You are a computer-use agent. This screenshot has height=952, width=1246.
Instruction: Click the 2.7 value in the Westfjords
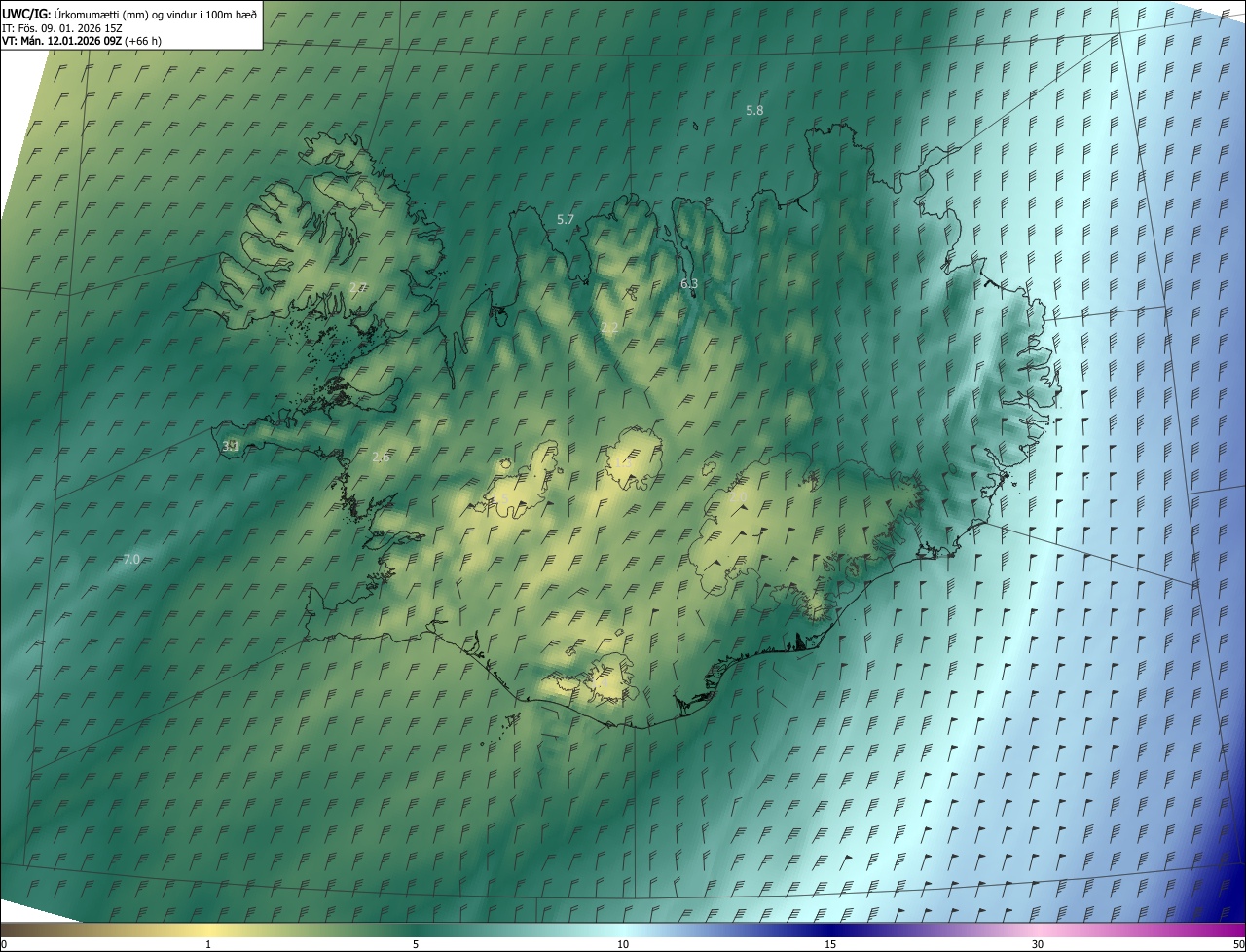click(357, 286)
